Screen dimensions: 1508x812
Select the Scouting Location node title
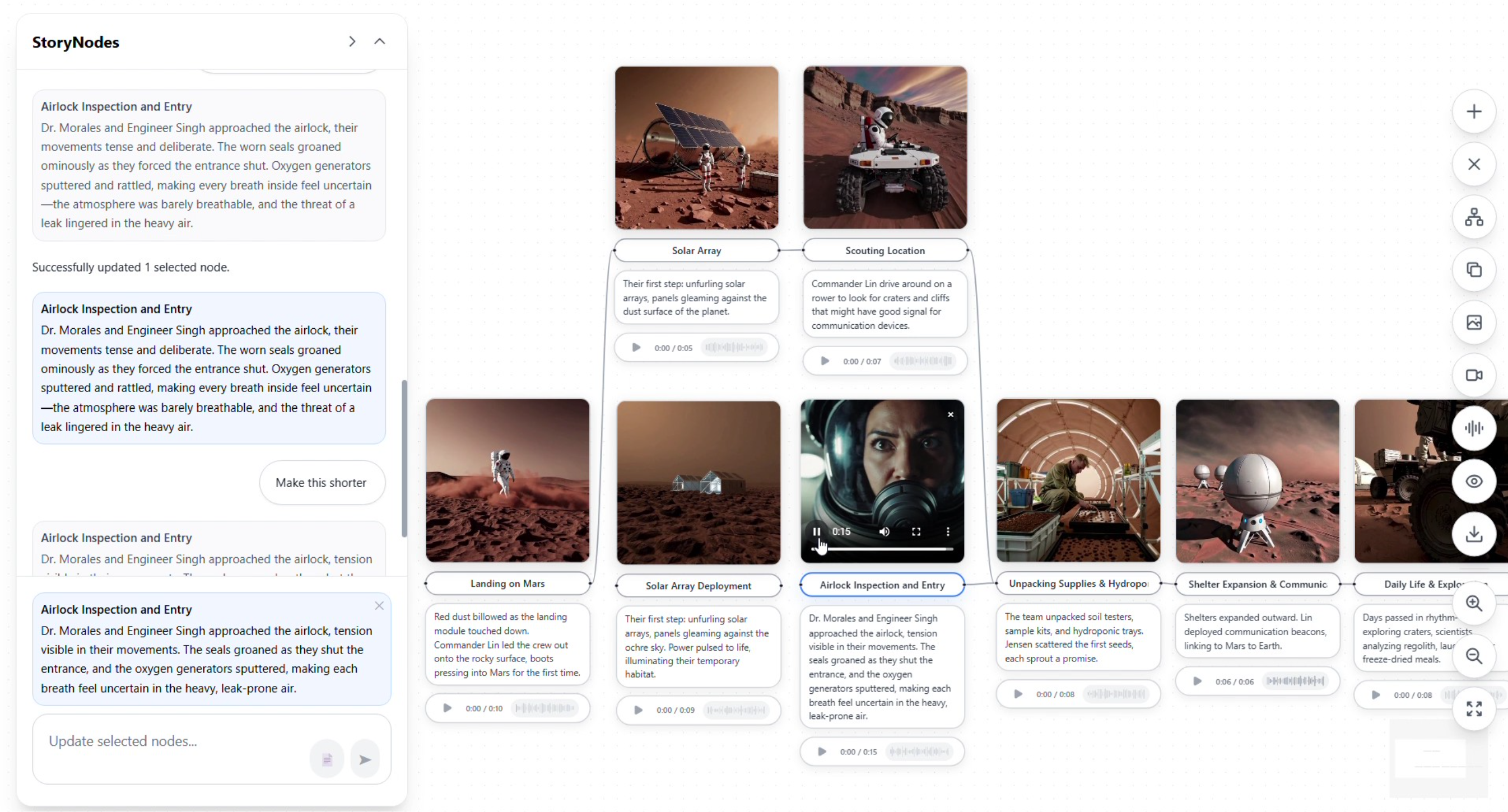click(884, 250)
